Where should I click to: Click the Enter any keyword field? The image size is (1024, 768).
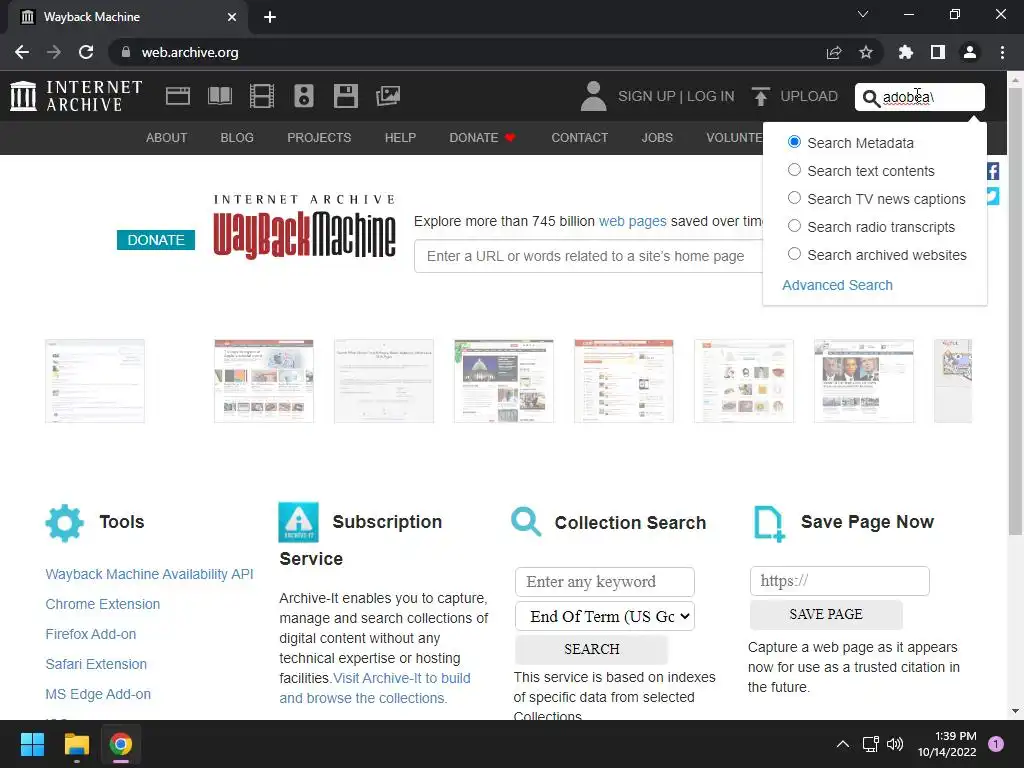click(x=605, y=582)
